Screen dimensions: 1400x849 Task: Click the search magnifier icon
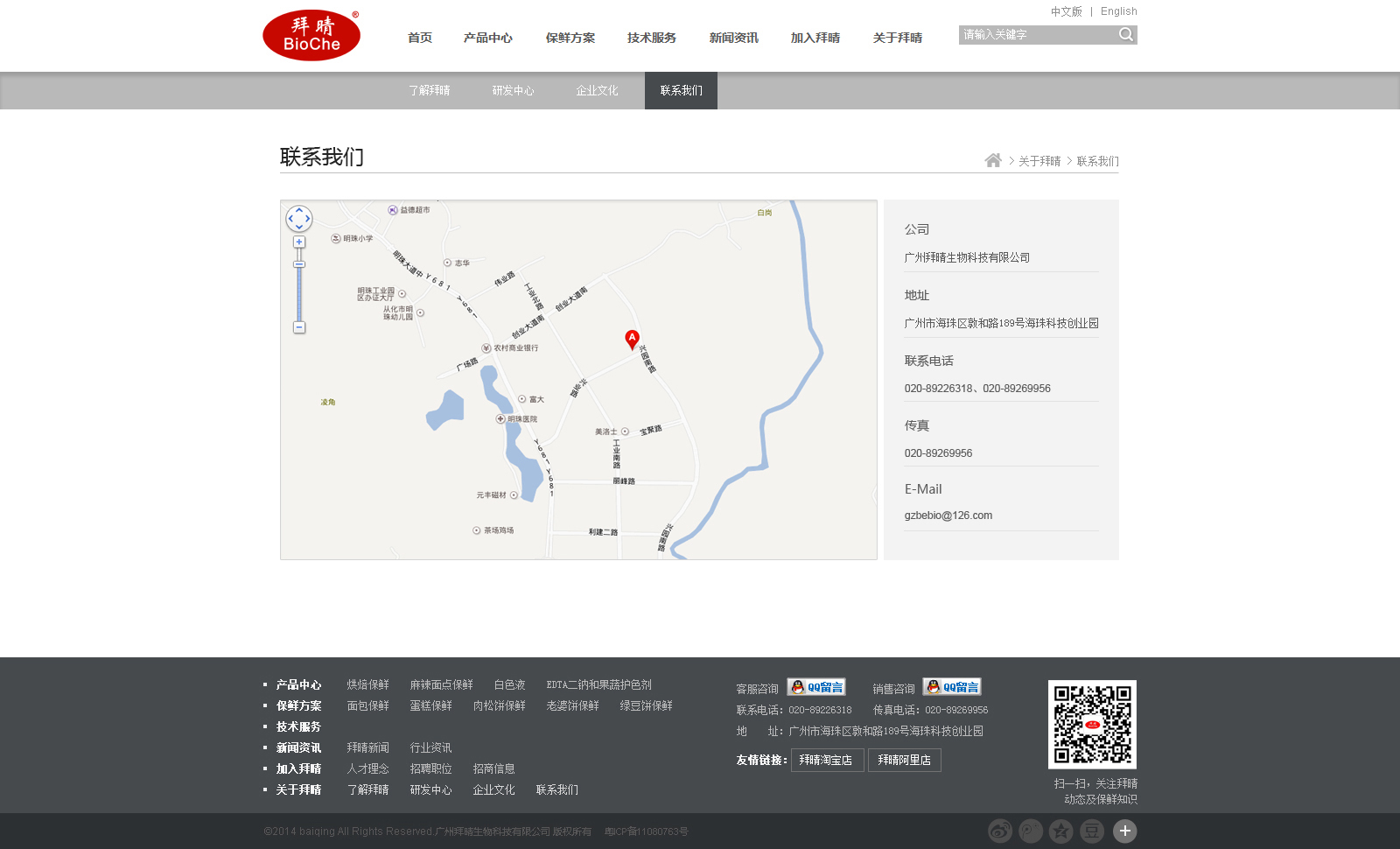(1126, 35)
